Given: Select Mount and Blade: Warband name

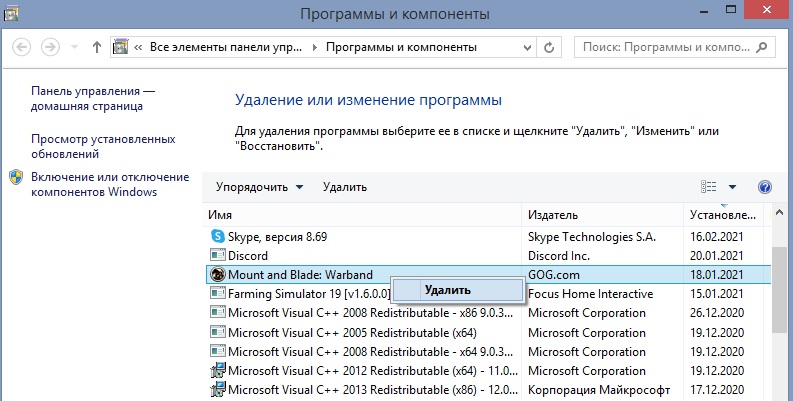Looking at the screenshot, I should point(300,275).
